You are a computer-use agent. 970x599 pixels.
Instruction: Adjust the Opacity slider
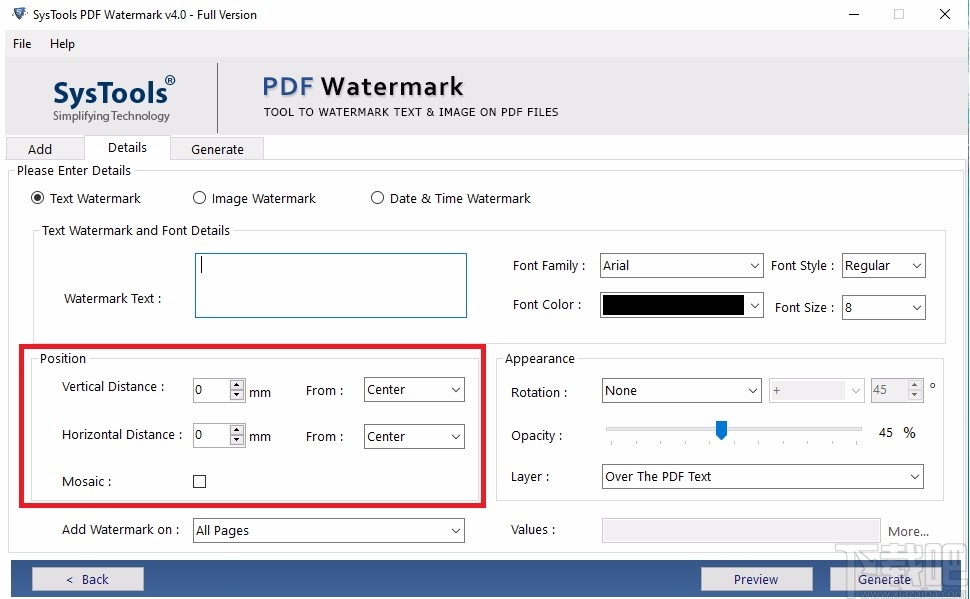coord(722,430)
